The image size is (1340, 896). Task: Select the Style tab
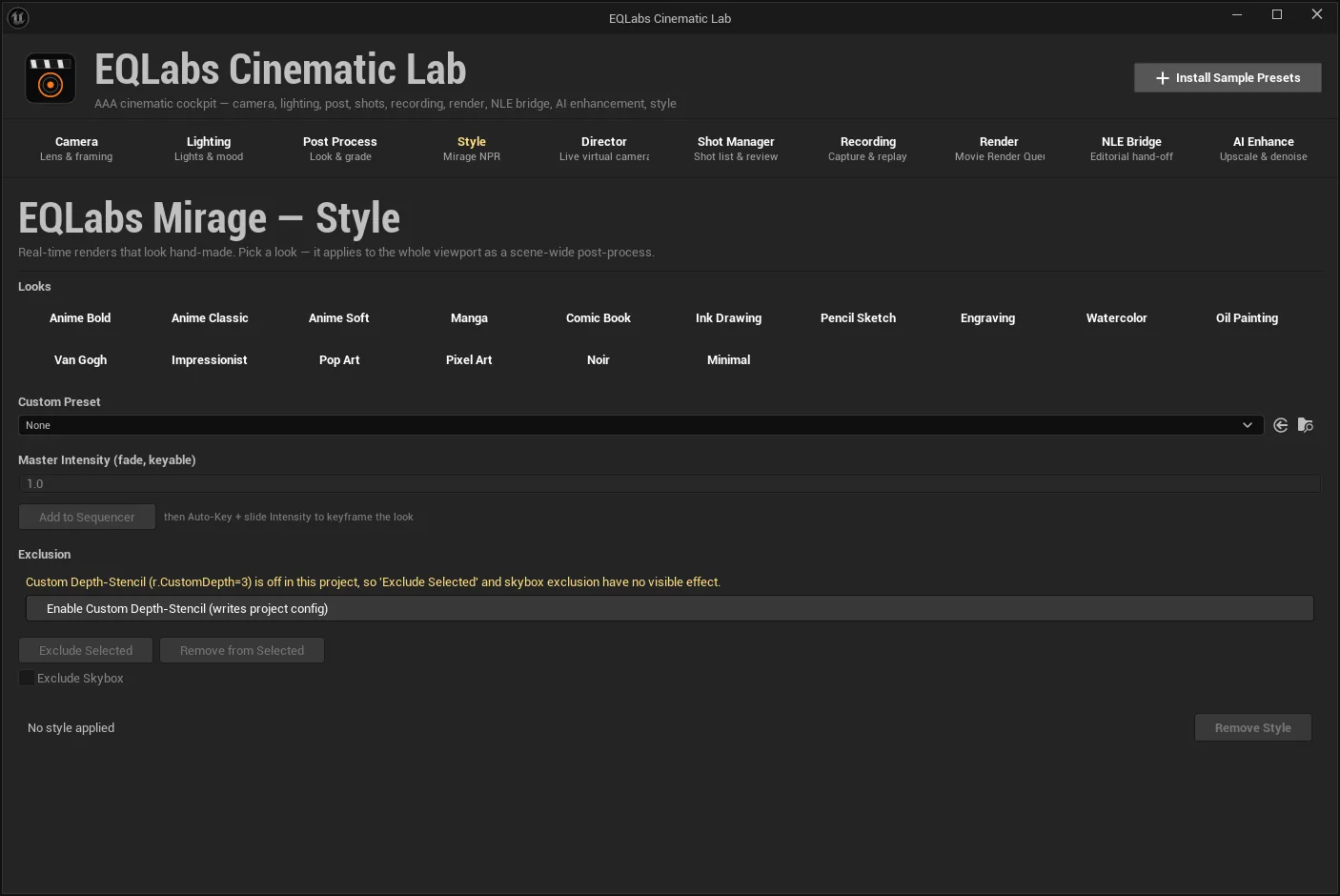pos(472,149)
